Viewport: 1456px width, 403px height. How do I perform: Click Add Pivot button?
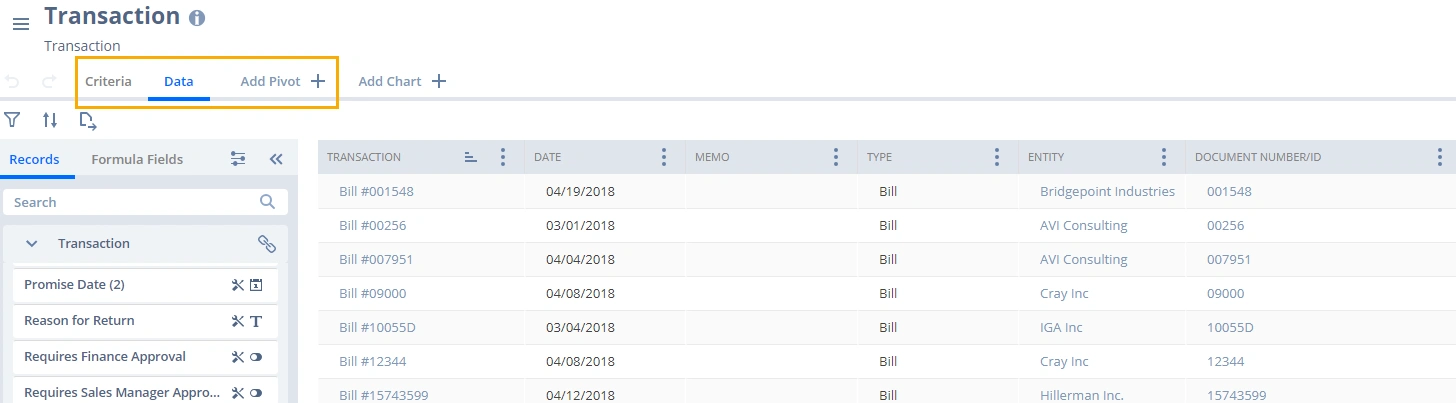pyautogui.click(x=283, y=82)
